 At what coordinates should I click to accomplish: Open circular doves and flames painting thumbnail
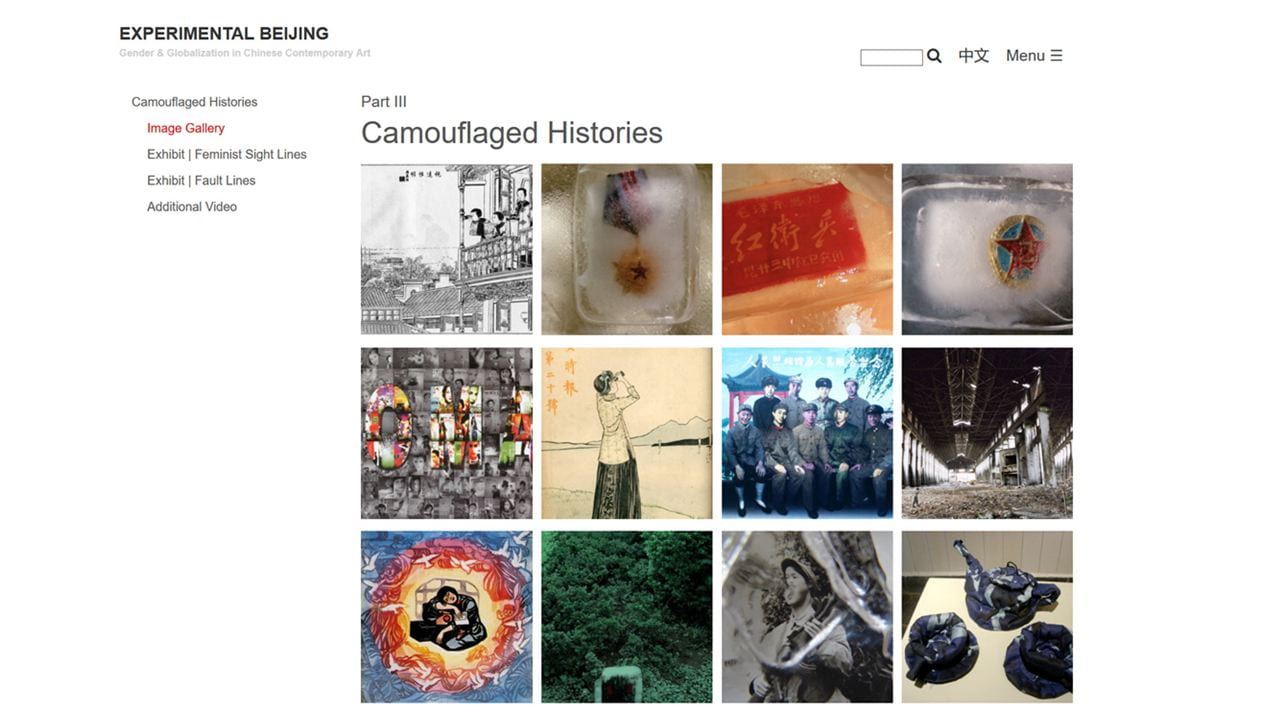click(446, 617)
